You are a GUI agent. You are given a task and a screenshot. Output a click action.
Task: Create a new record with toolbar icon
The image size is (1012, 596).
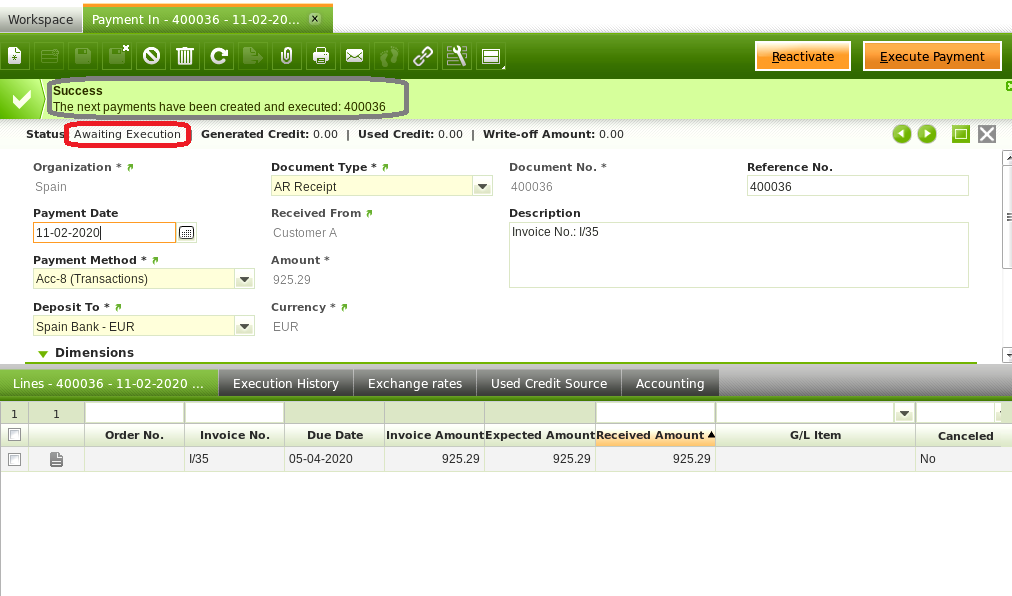pyautogui.click(x=15, y=56)
